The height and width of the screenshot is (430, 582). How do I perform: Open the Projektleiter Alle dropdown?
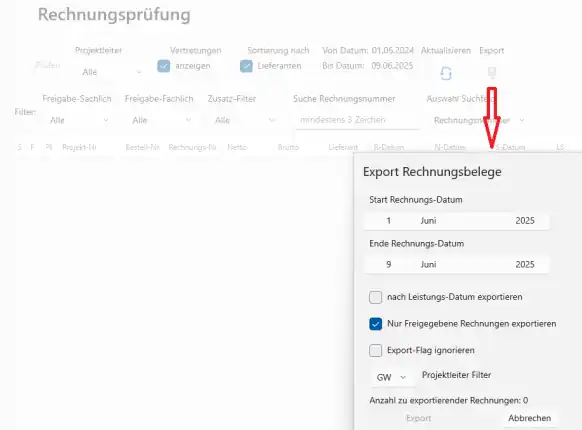[x=111, y=72]
